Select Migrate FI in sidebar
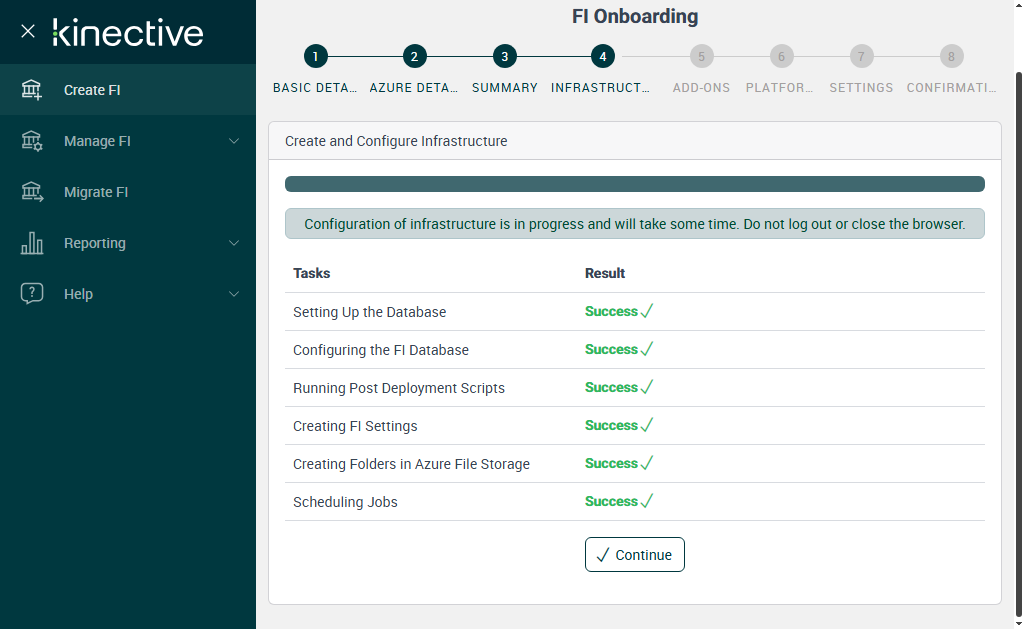 click(x=128, y=191)
